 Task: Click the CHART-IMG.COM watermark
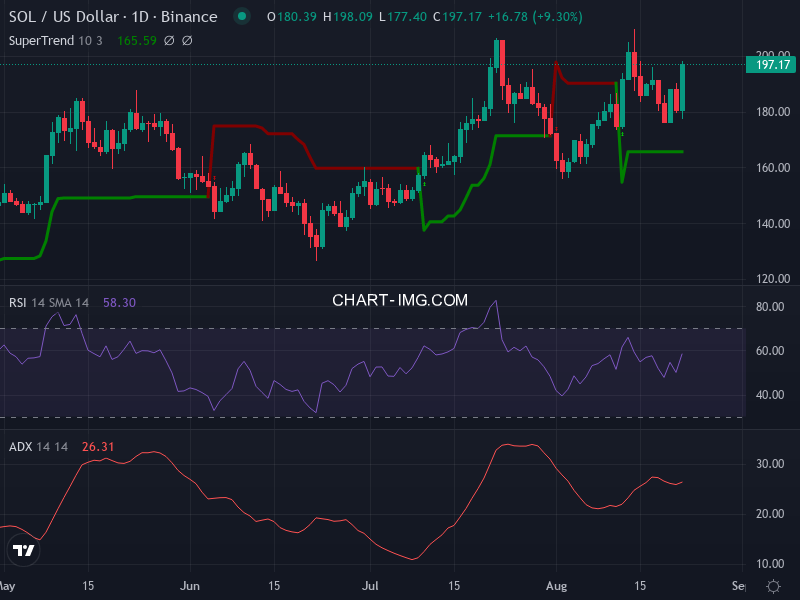tap(400, 300)
